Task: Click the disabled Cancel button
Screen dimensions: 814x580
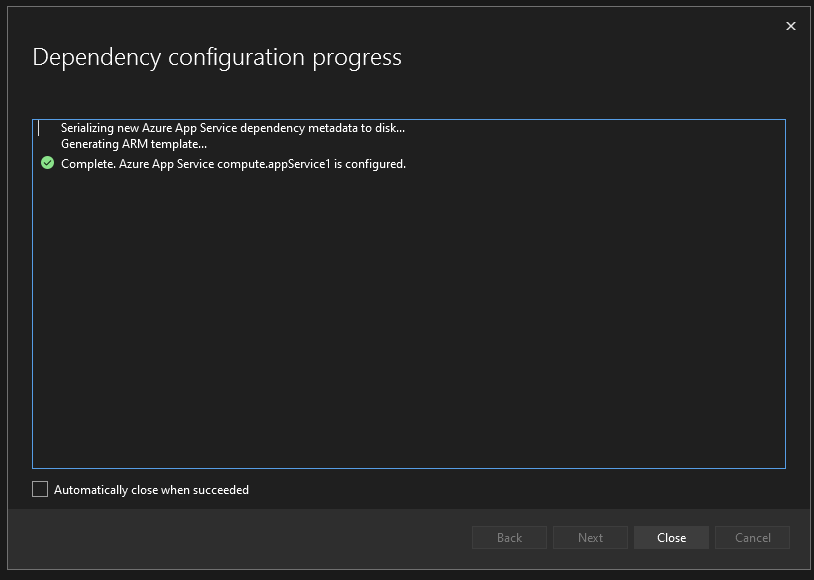Action: [x=752, y=537]
